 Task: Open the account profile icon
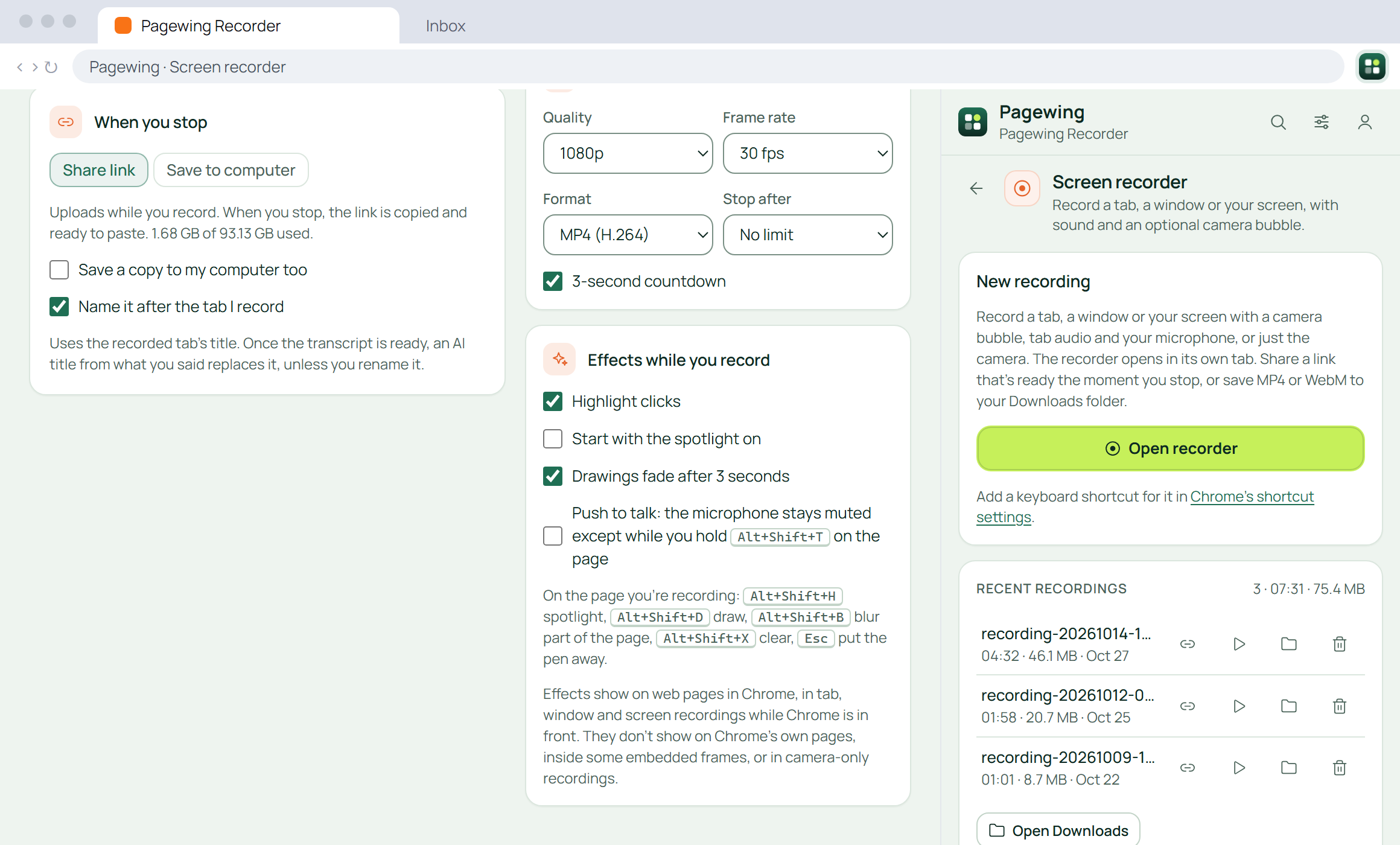[x=1364, y=123]
